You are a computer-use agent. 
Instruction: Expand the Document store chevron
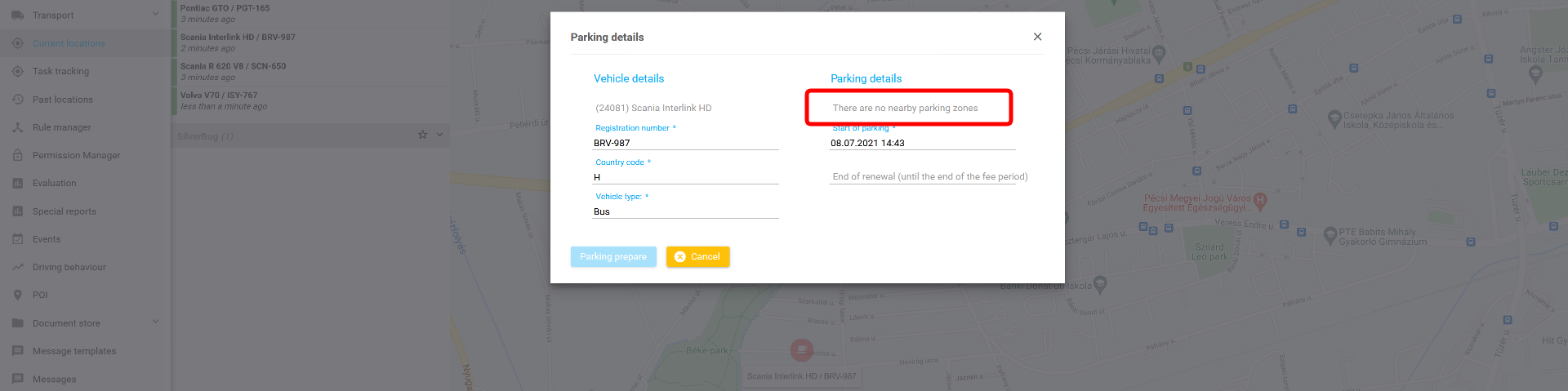pos(155,322)
